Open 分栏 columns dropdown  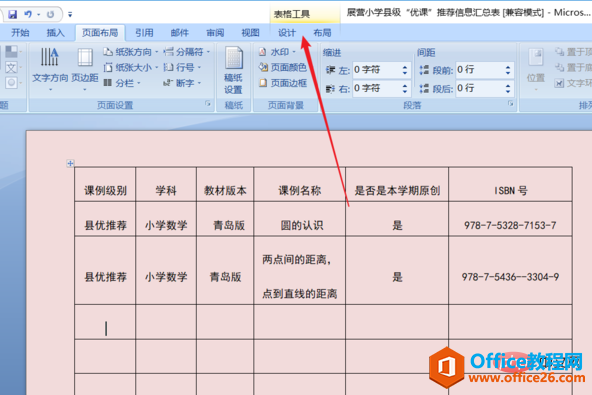coord(122,83)
